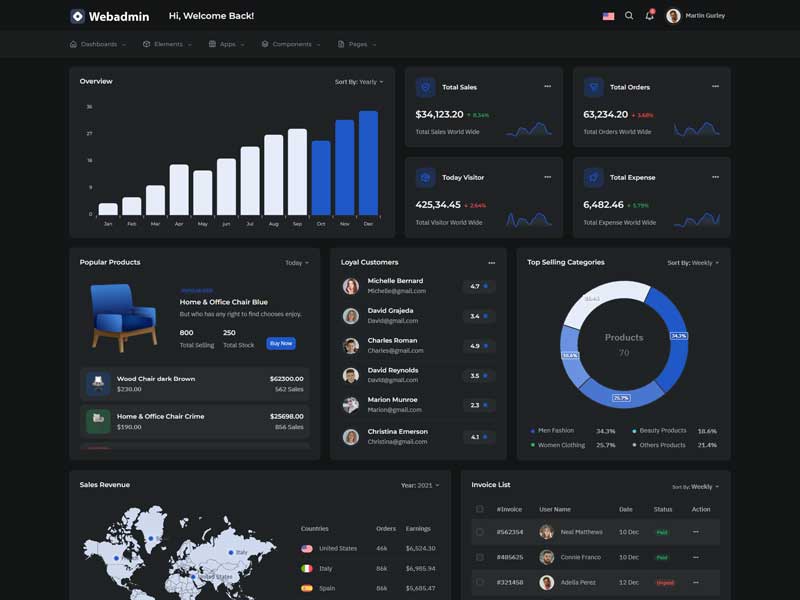Open Loyal Customers more options menu
This screenshot has height=600, width=800.
[x=491, y=263]
